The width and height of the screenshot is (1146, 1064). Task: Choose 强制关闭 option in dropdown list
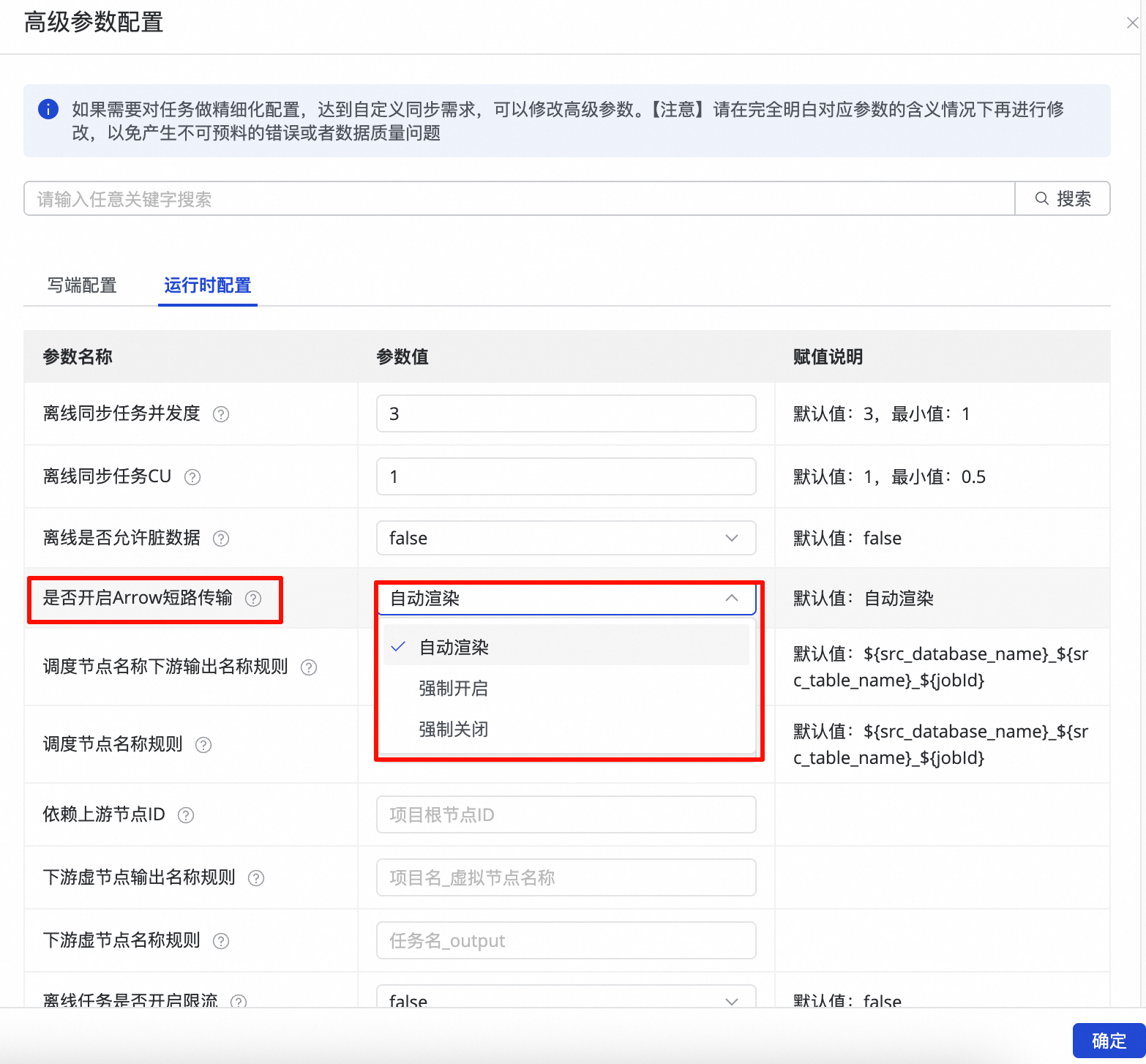click(x=566, y=729)
